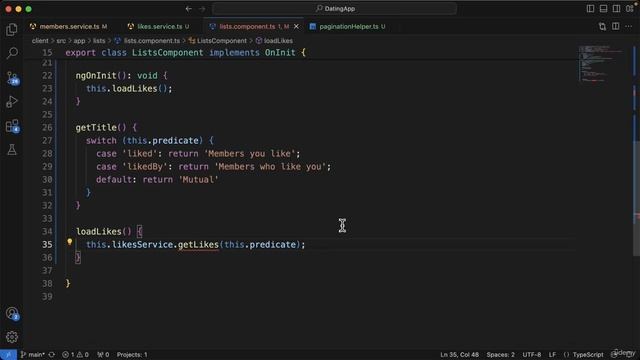Open the customize layout icon
Viewport: 640px width, 360px height.
(x=630, y=8)
